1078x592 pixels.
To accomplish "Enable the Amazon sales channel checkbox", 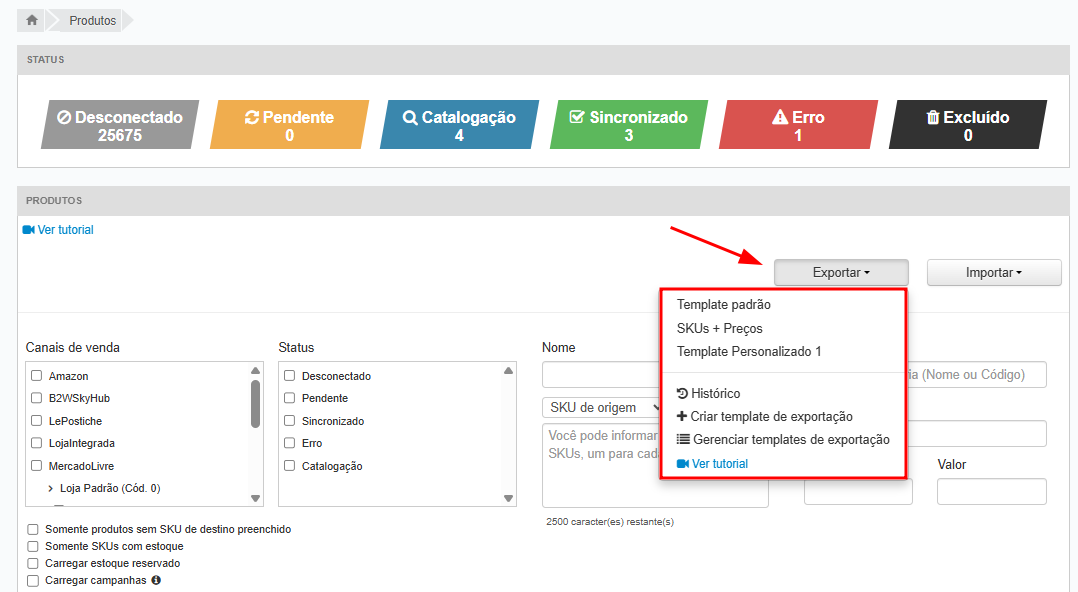I will coord(37,376).
